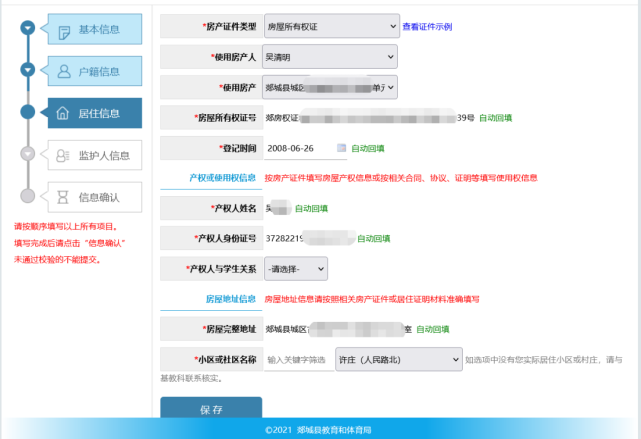Click the guardian icon in 监护人信息 step
The width and height of the screenshot is (641, 439).
(x=63, y=155)
